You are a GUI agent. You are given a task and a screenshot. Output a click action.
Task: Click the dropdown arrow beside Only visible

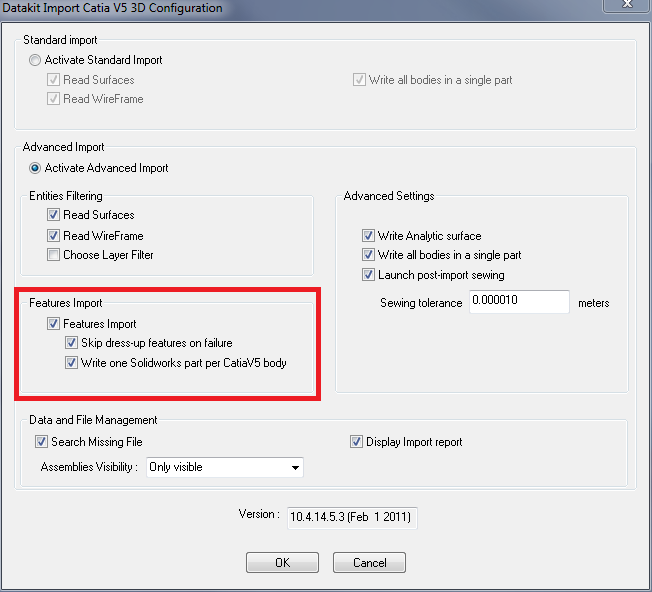click(x=295, y=467)
